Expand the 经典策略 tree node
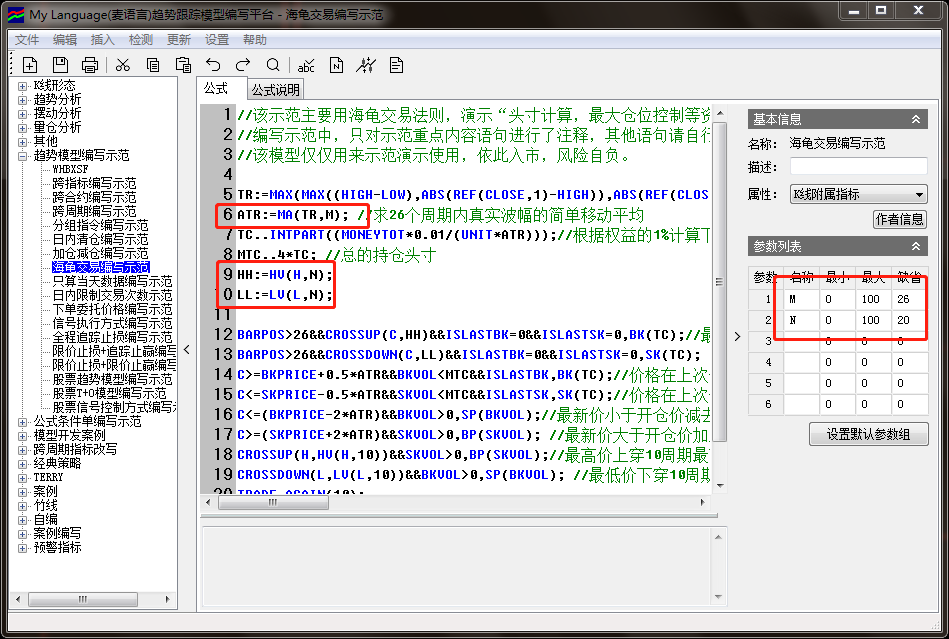Screen dimensions: 949x639 coord(23,464)
